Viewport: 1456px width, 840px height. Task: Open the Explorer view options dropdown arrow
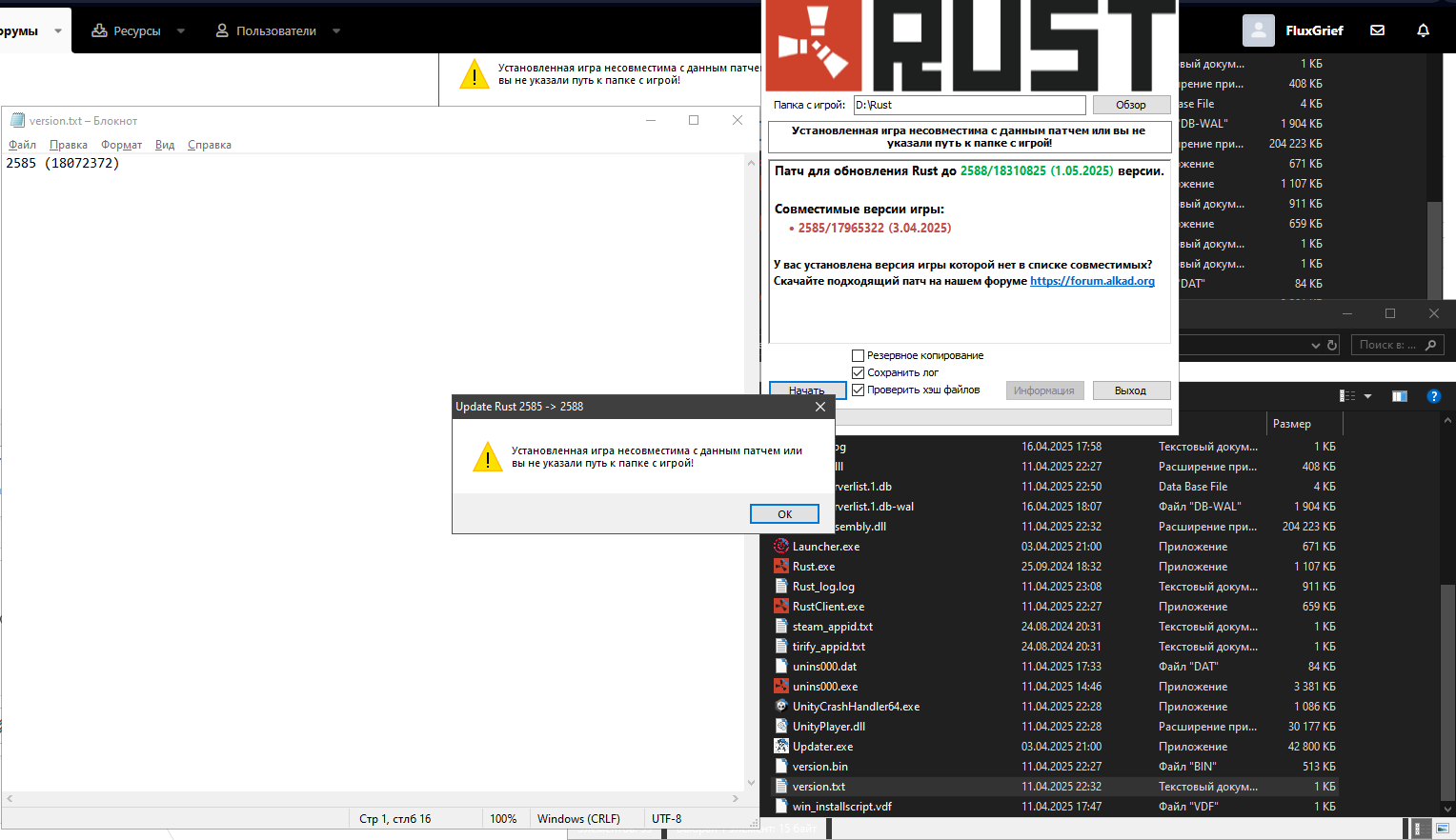tap(1367, 396)
